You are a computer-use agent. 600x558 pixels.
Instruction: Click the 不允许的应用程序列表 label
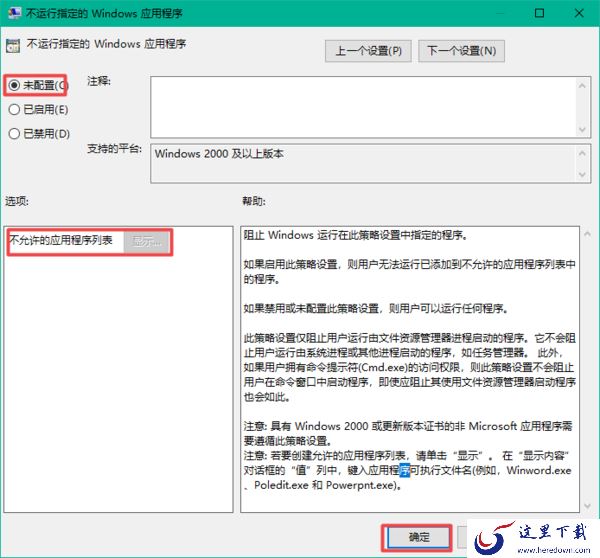click(x=61, y=240)
